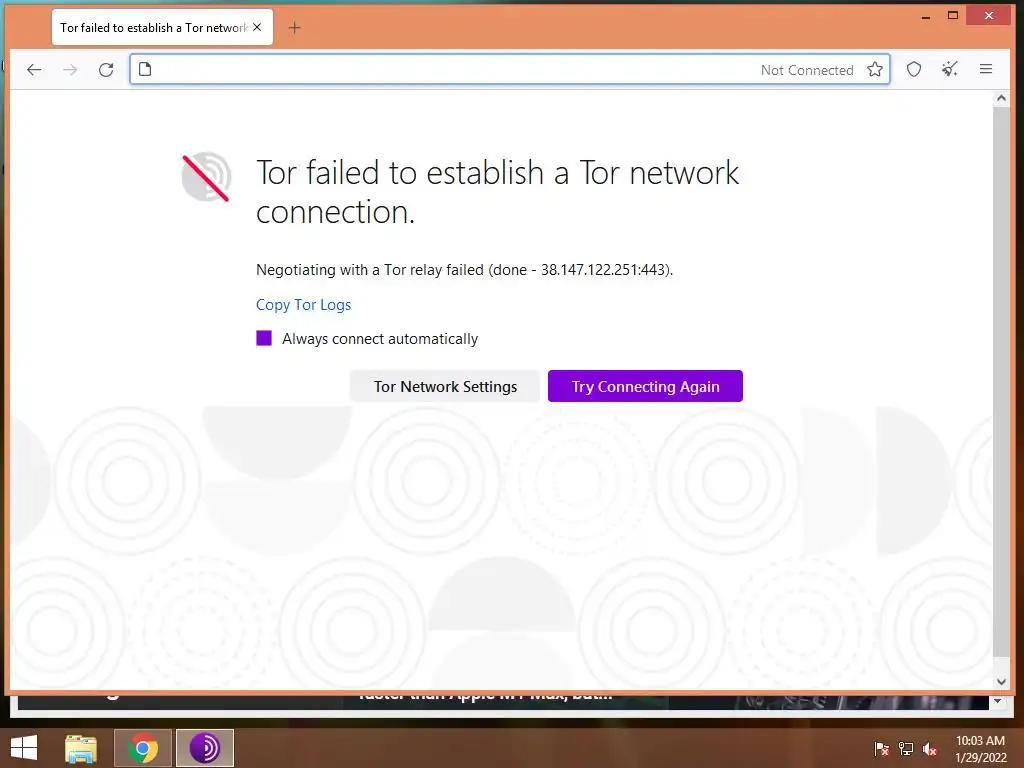Click the Tor Browser taskbar icon

205,748
